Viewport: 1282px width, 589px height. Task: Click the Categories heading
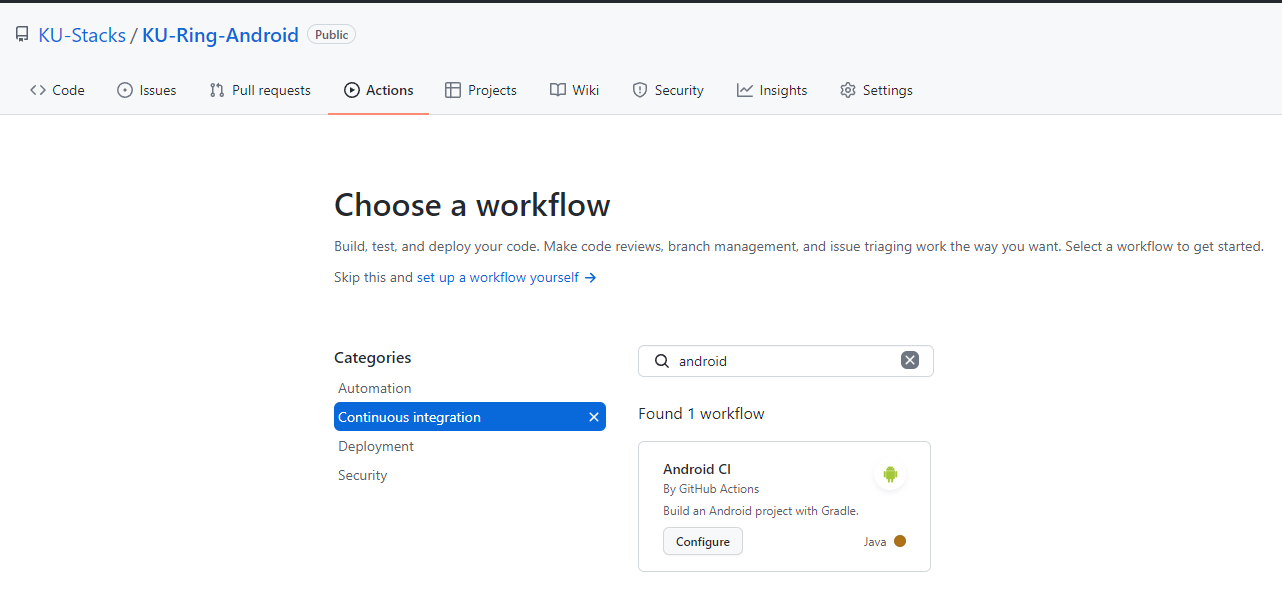[x=372, y=357]
